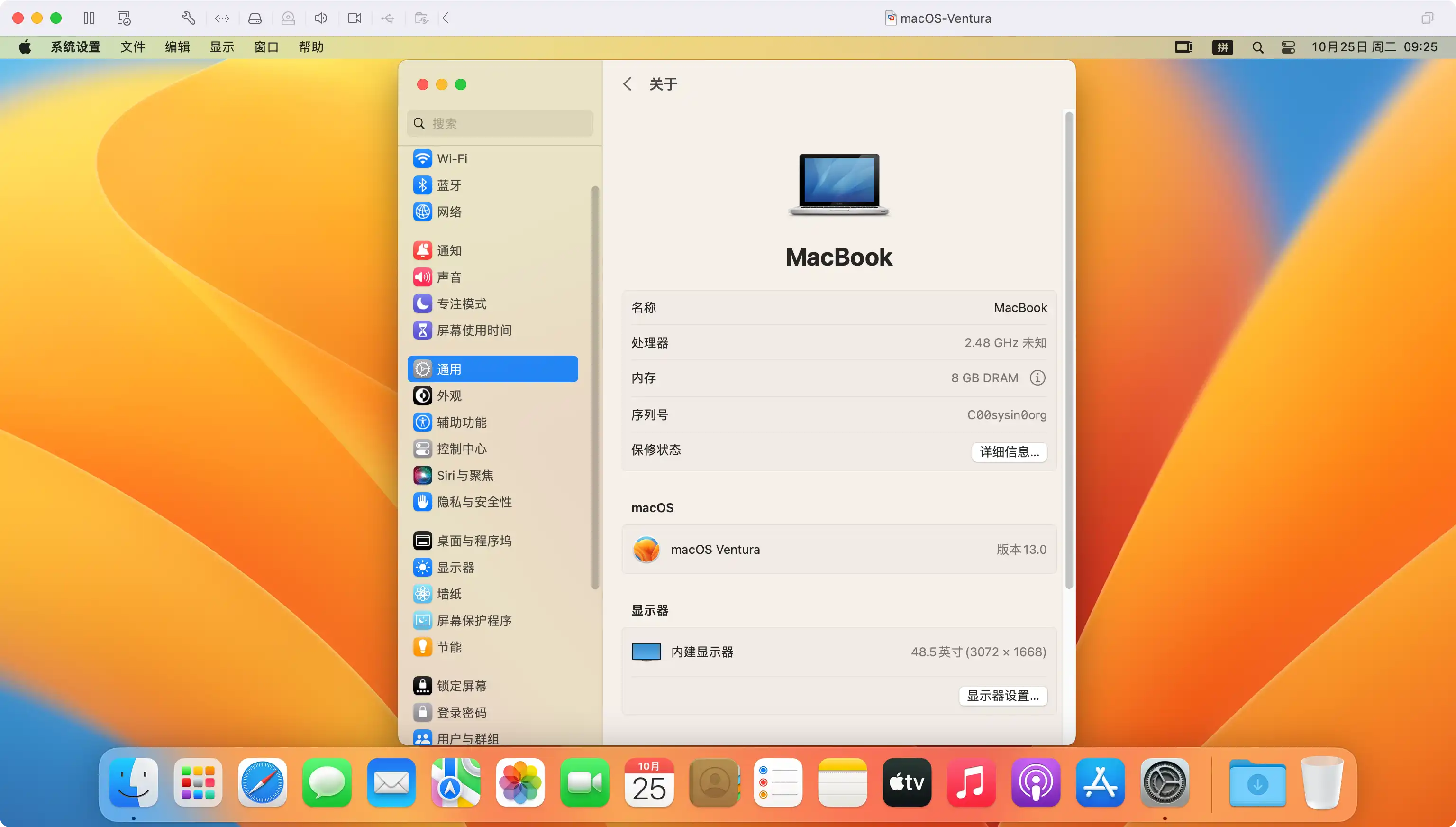Open Bluetooth settings
The width and height of the screenshot is (1456, 827).
click(x=449, y=185)
